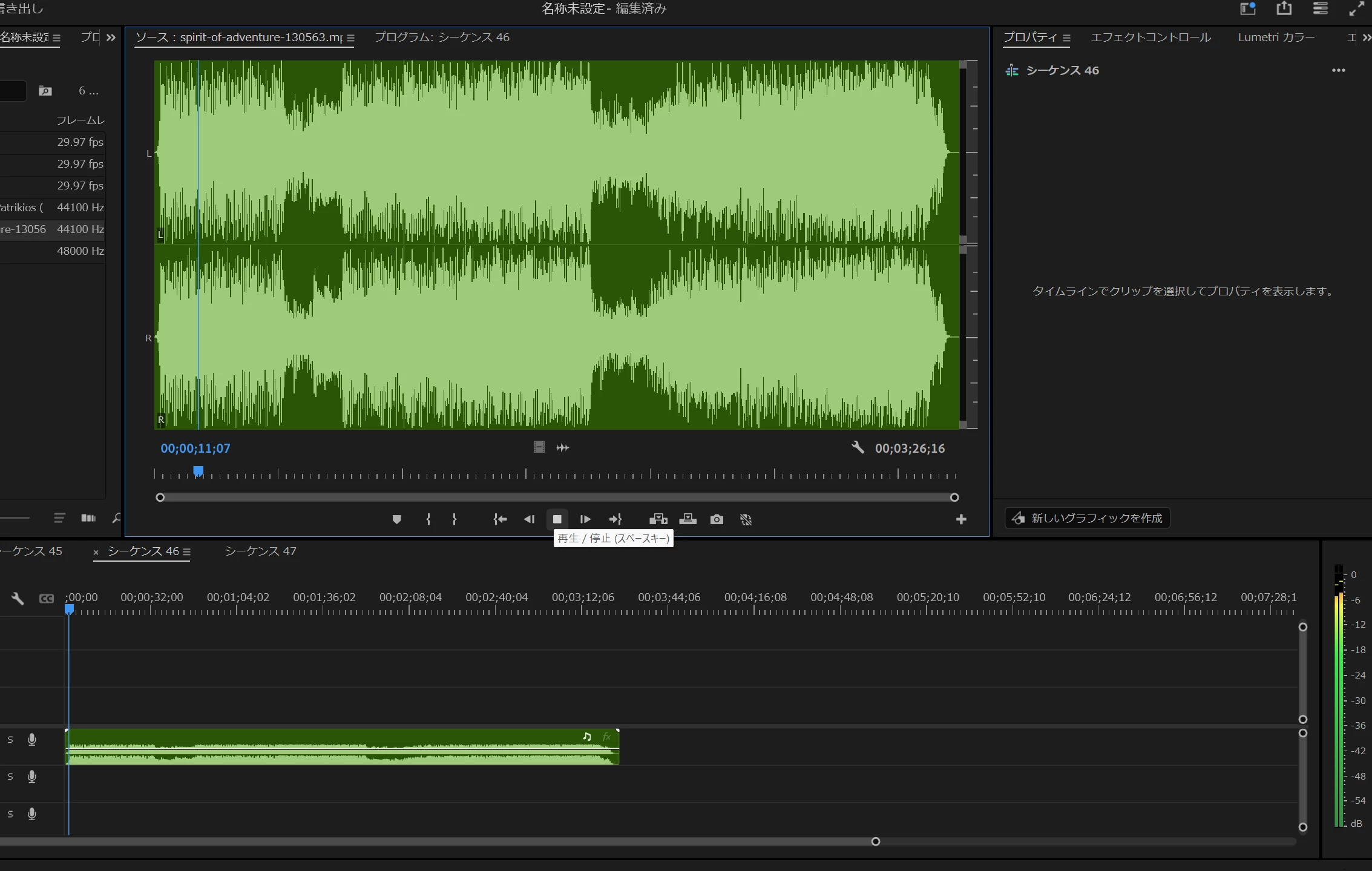Viewport: 1372px width, 871px height.
Task: Open source monitor wrench settings
Action: 858,447
